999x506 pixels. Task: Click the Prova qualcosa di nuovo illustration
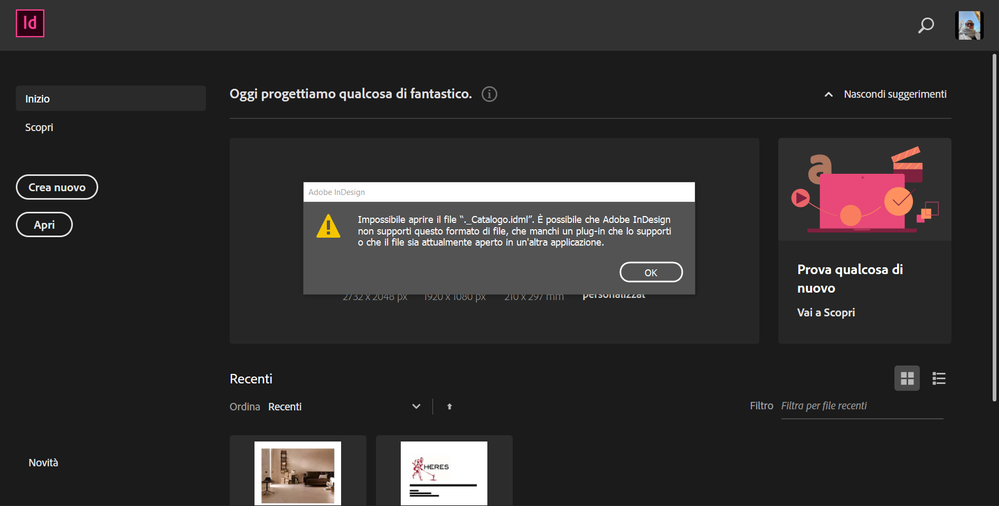[865, 189]
